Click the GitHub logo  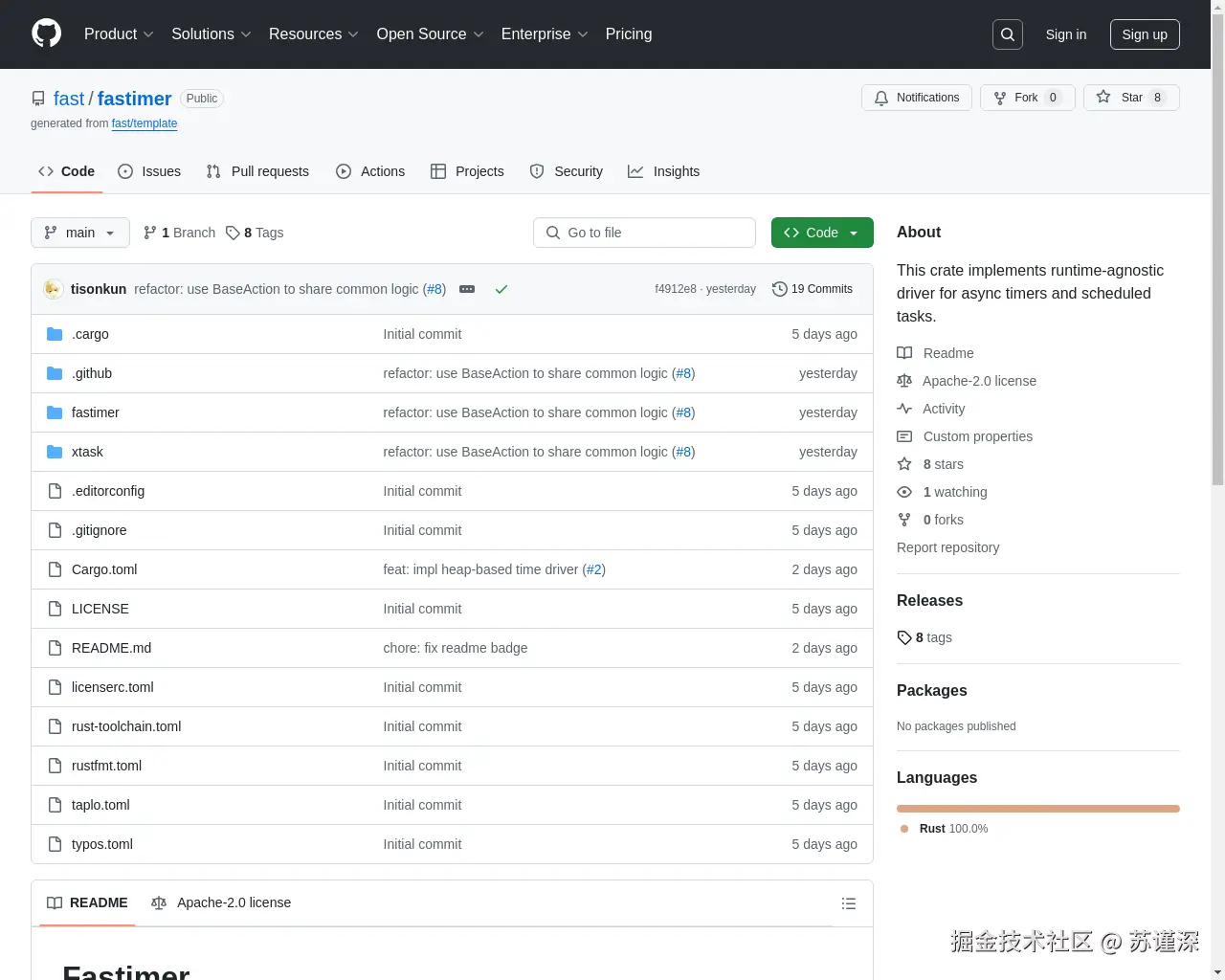click(x=46, y=34)
